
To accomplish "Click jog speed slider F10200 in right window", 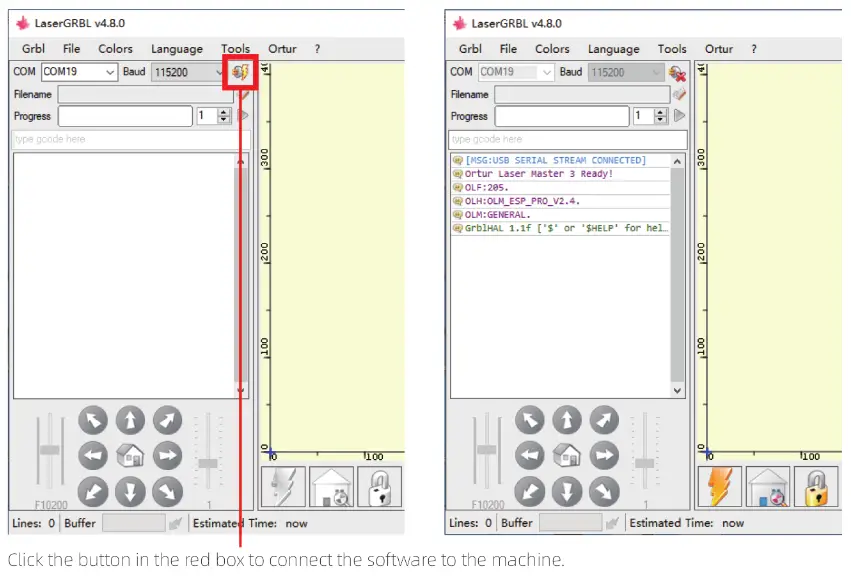I will 486,450.
